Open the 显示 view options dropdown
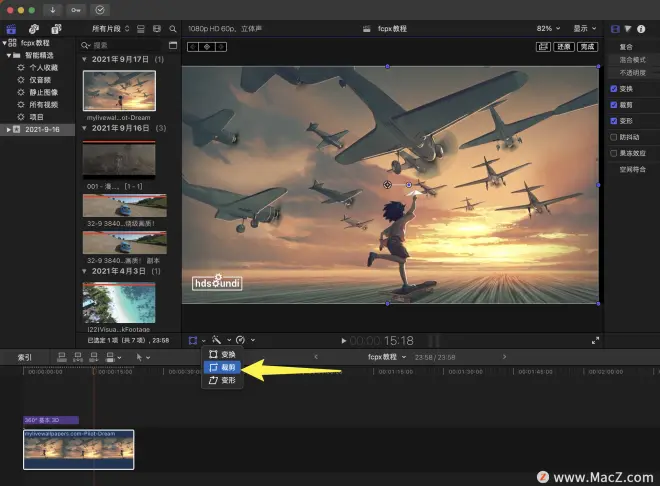 click(585, 29)
